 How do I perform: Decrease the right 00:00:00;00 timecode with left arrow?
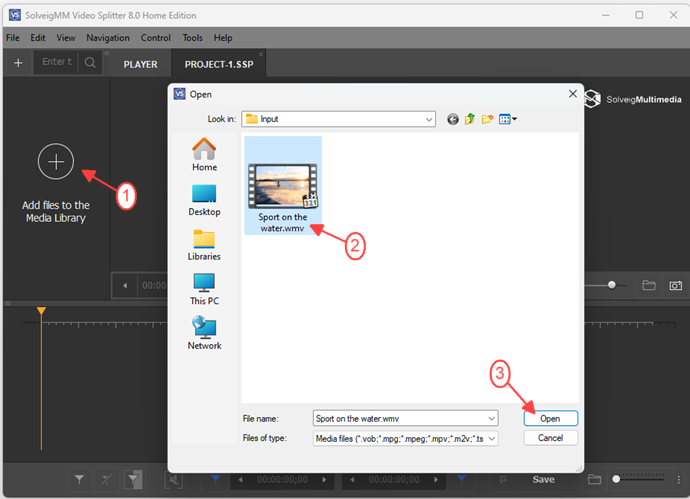[x=352, y=480]
